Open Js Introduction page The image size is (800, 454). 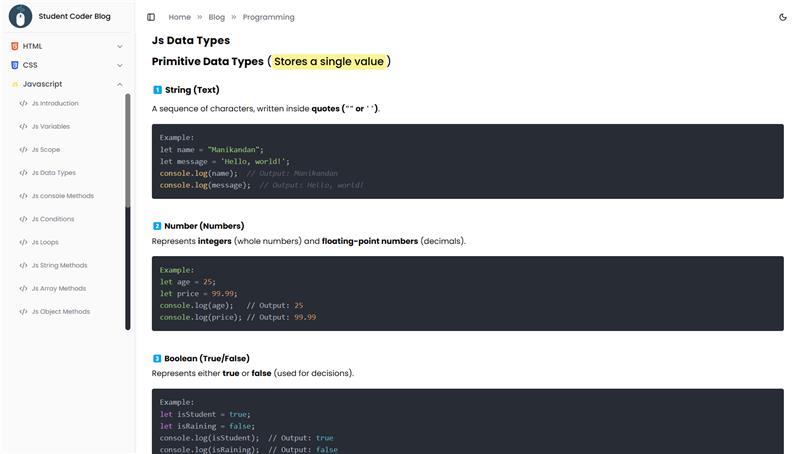click(x=55, y=103)
